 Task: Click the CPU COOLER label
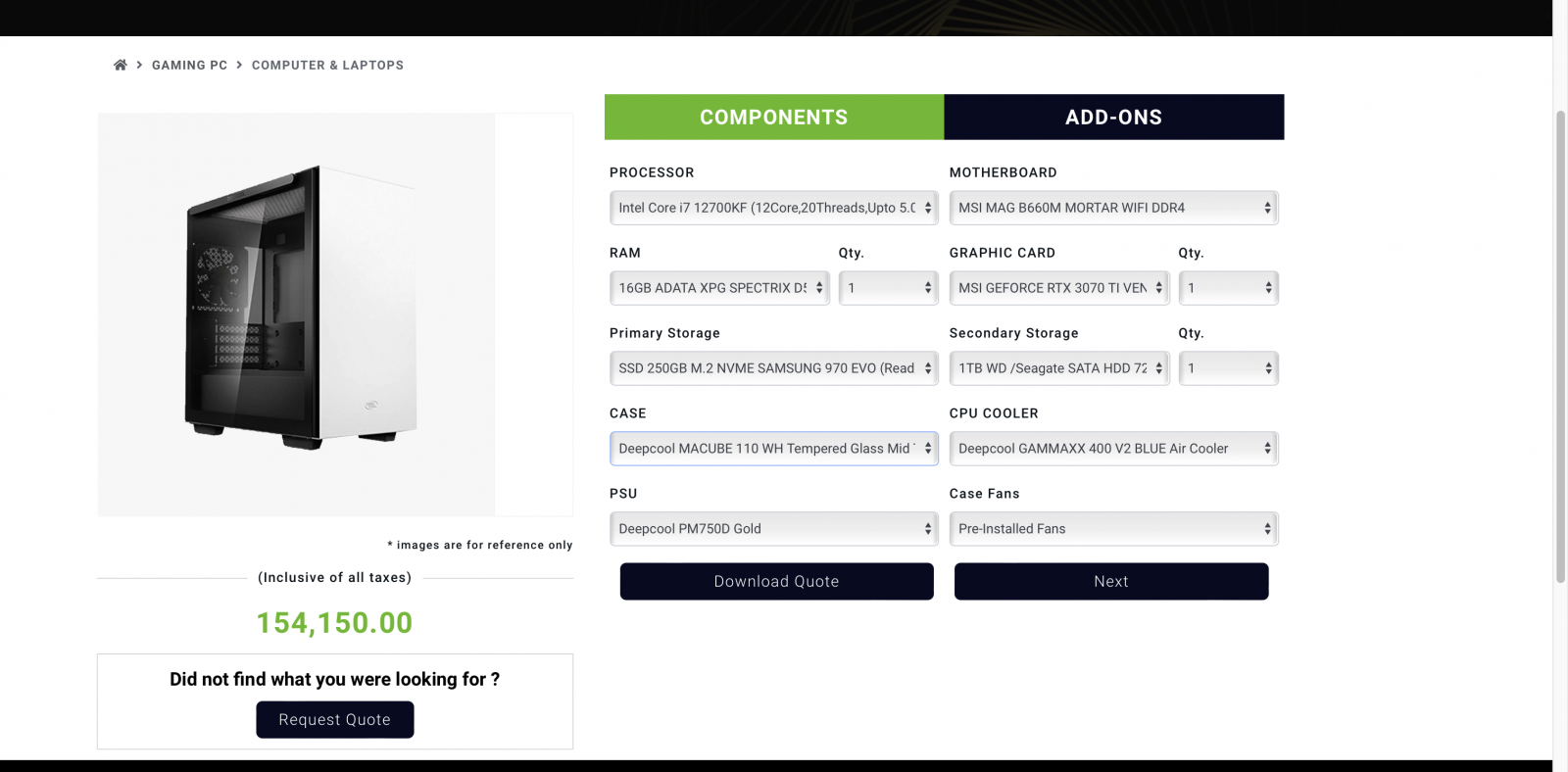tap(994, 413)
